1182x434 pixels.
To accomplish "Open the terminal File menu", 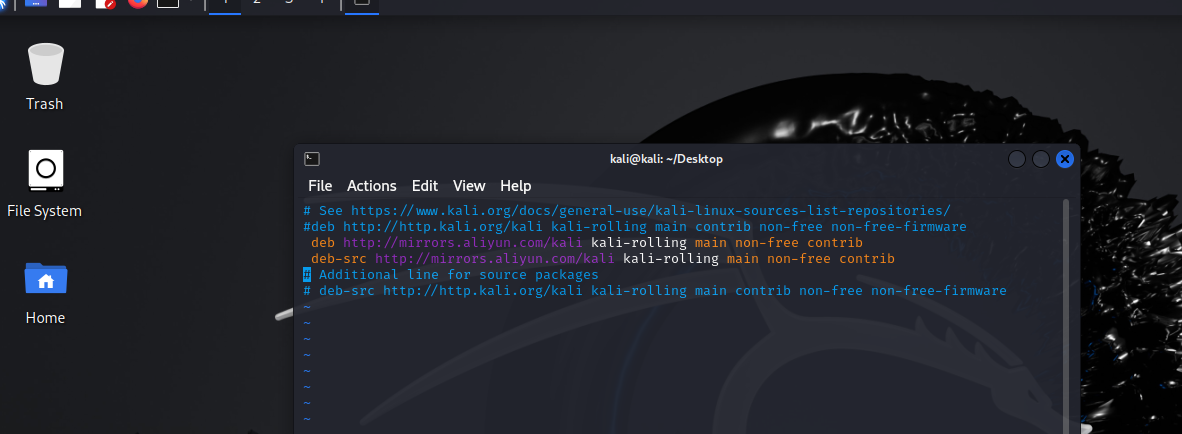I will [x=320, y=186].
